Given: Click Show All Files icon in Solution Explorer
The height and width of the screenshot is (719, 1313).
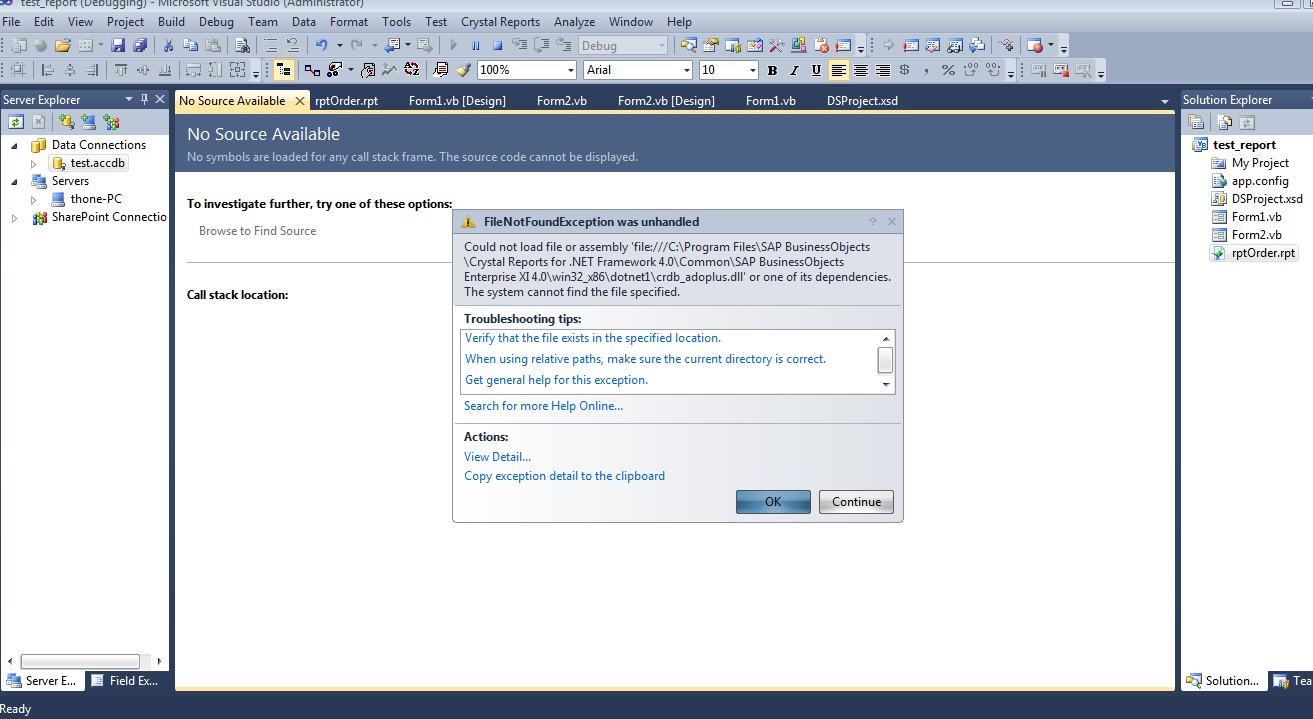Looking at the screenshot, I should point(1226,122).
